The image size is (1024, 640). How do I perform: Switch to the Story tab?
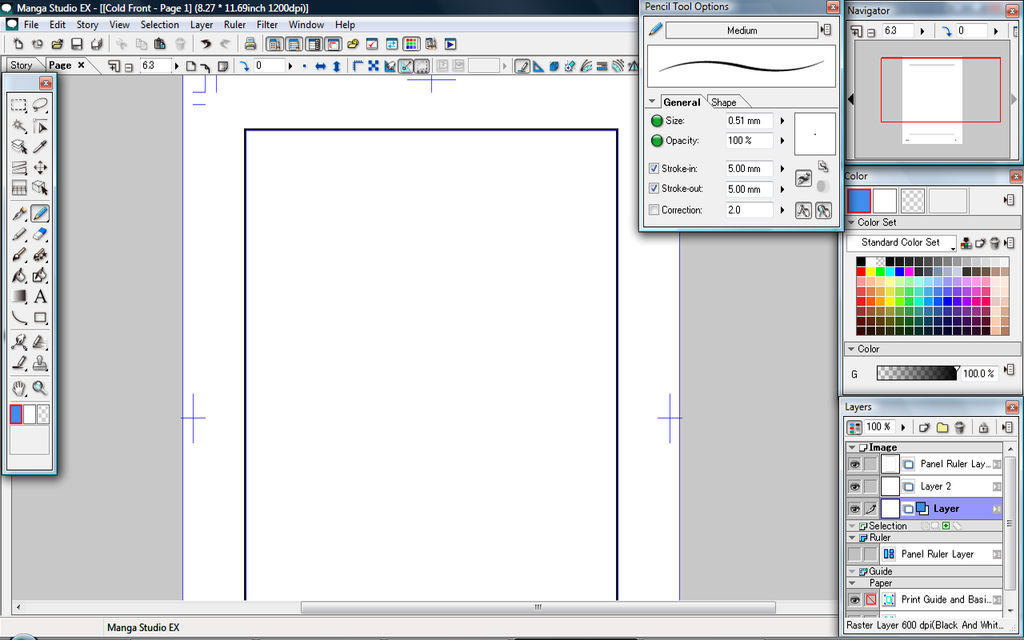pyautogui.click(x=21, y=66)
